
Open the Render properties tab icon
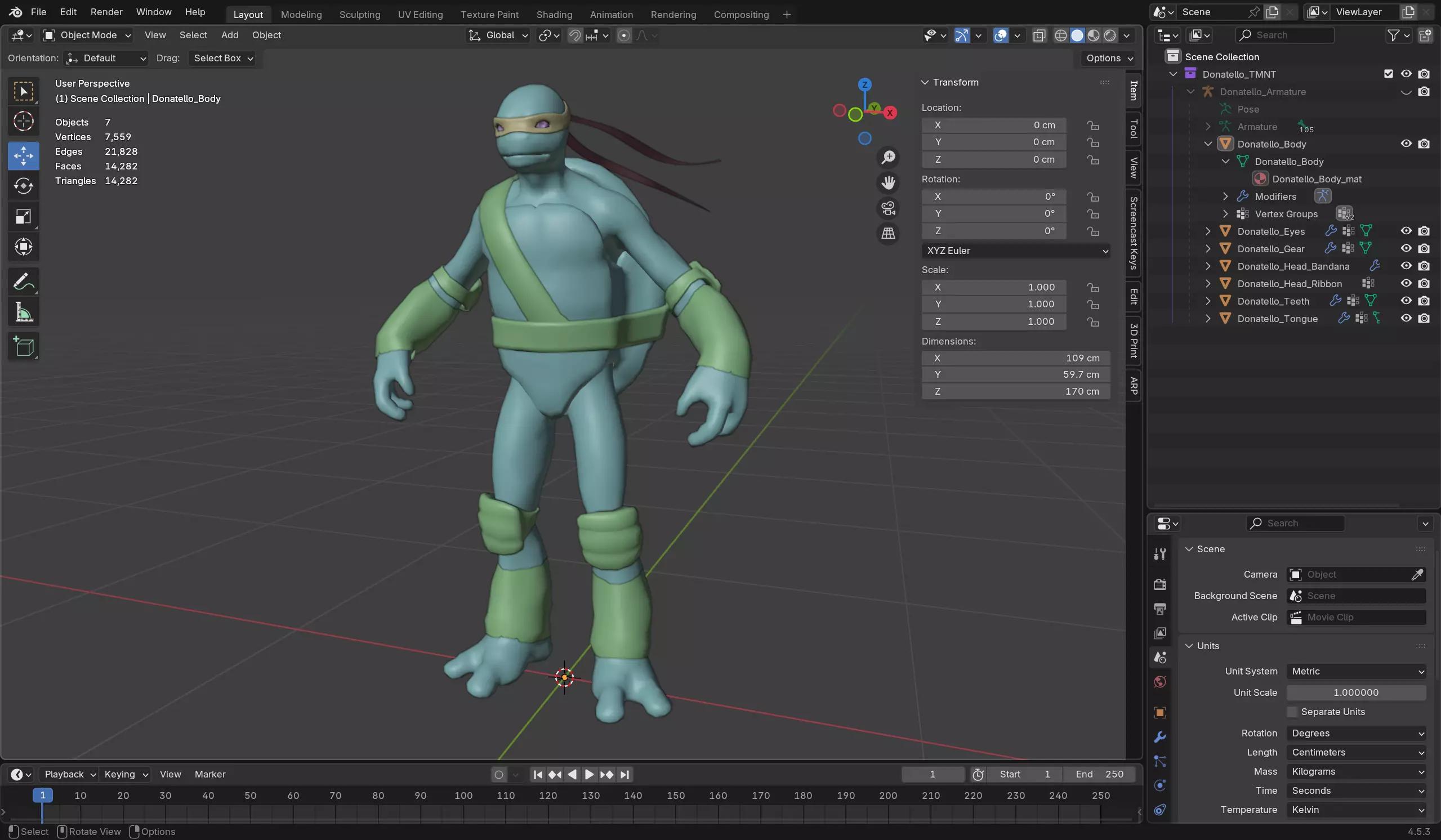[x=1159, y=584]
